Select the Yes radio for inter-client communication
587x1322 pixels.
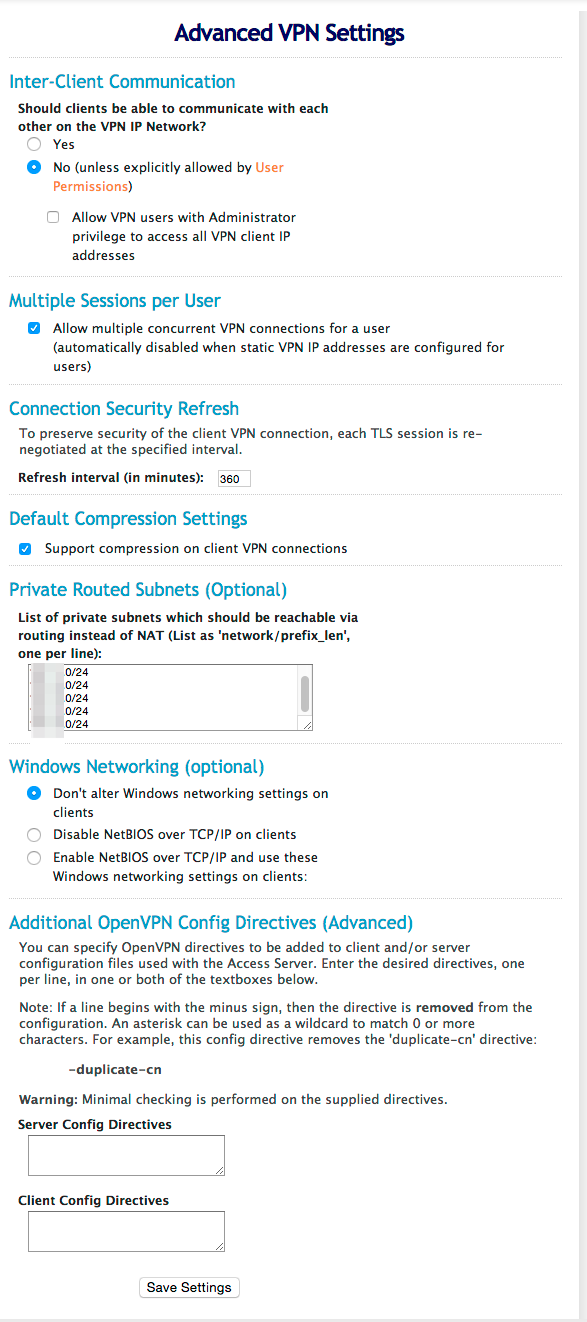pos(34,144)
